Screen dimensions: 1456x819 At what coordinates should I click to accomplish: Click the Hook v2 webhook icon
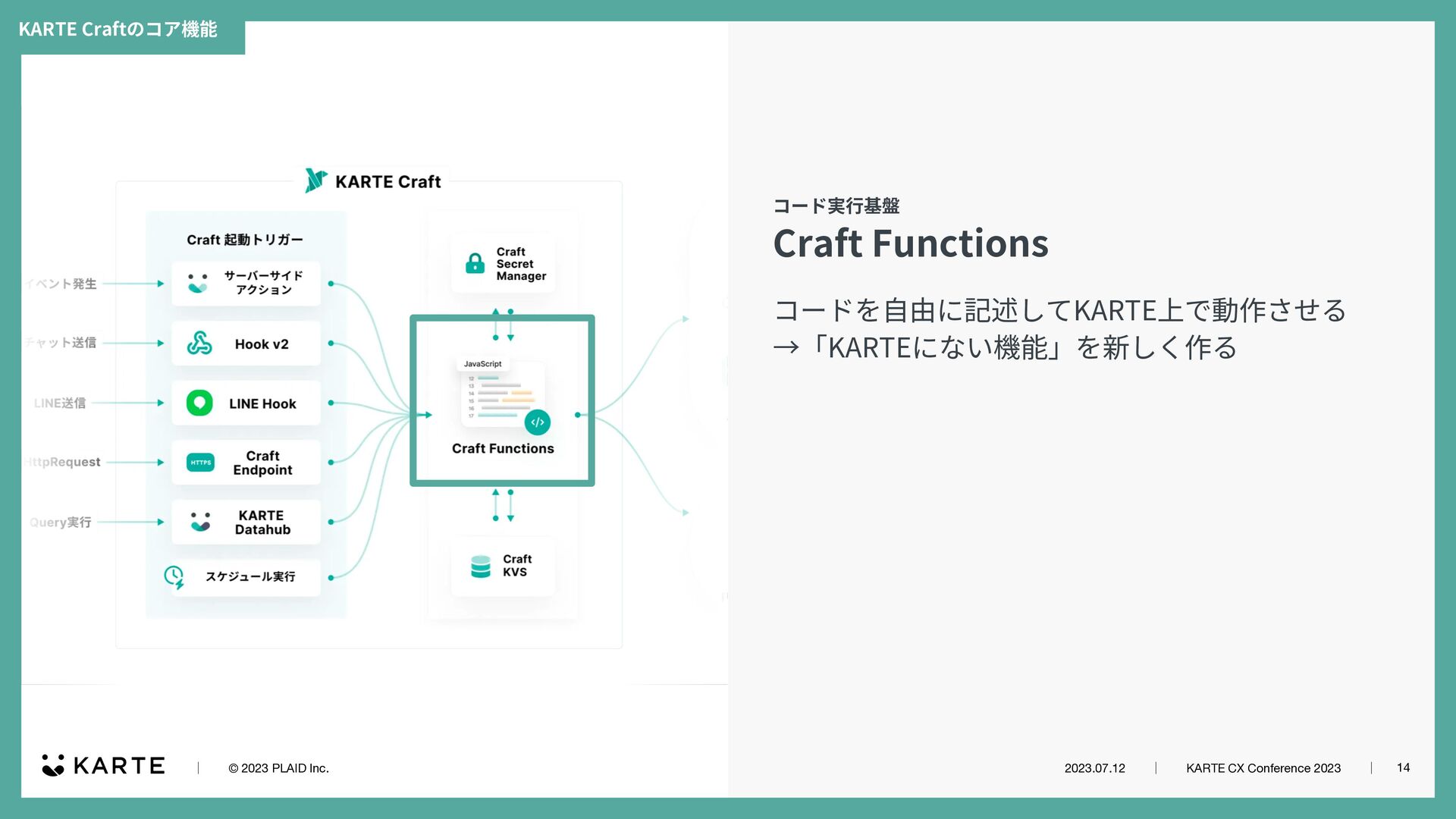click(199, 344)
